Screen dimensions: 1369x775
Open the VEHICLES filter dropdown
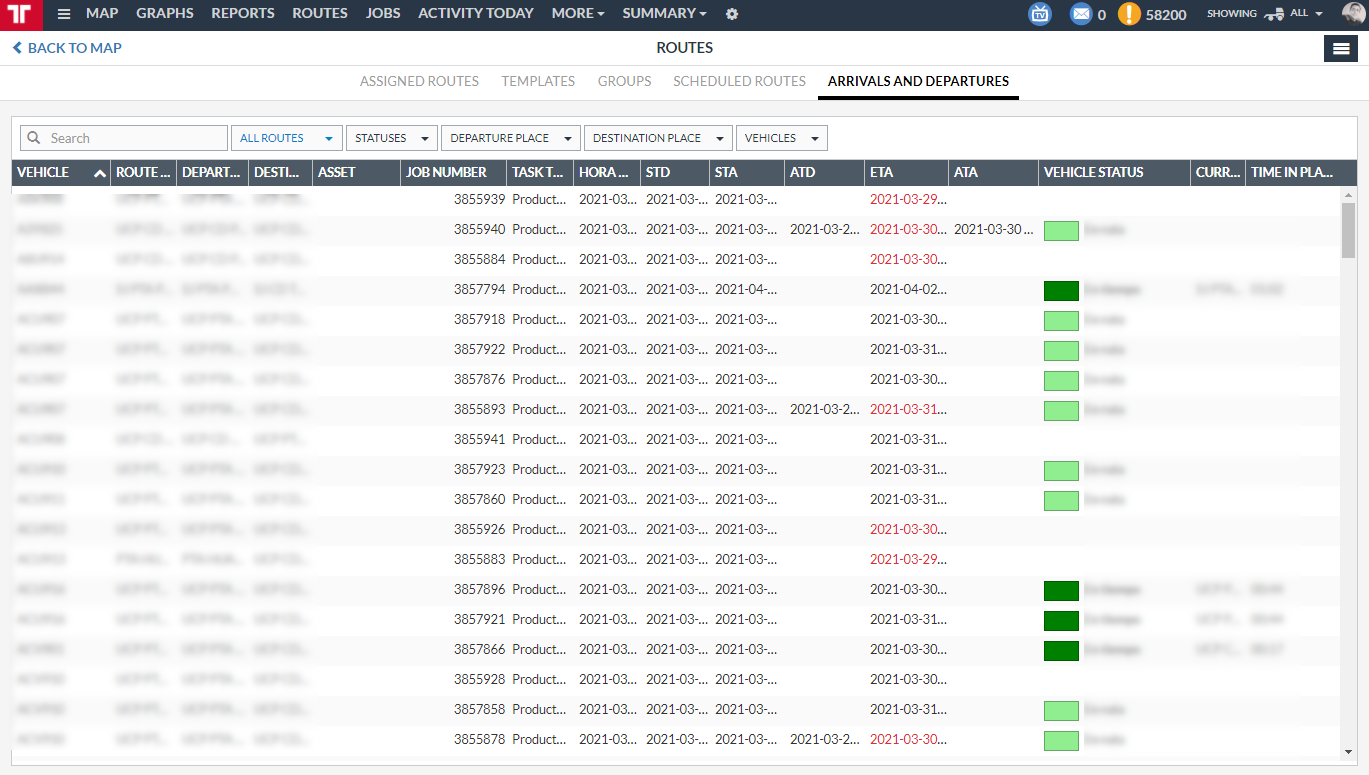click(x=781, y=138)
